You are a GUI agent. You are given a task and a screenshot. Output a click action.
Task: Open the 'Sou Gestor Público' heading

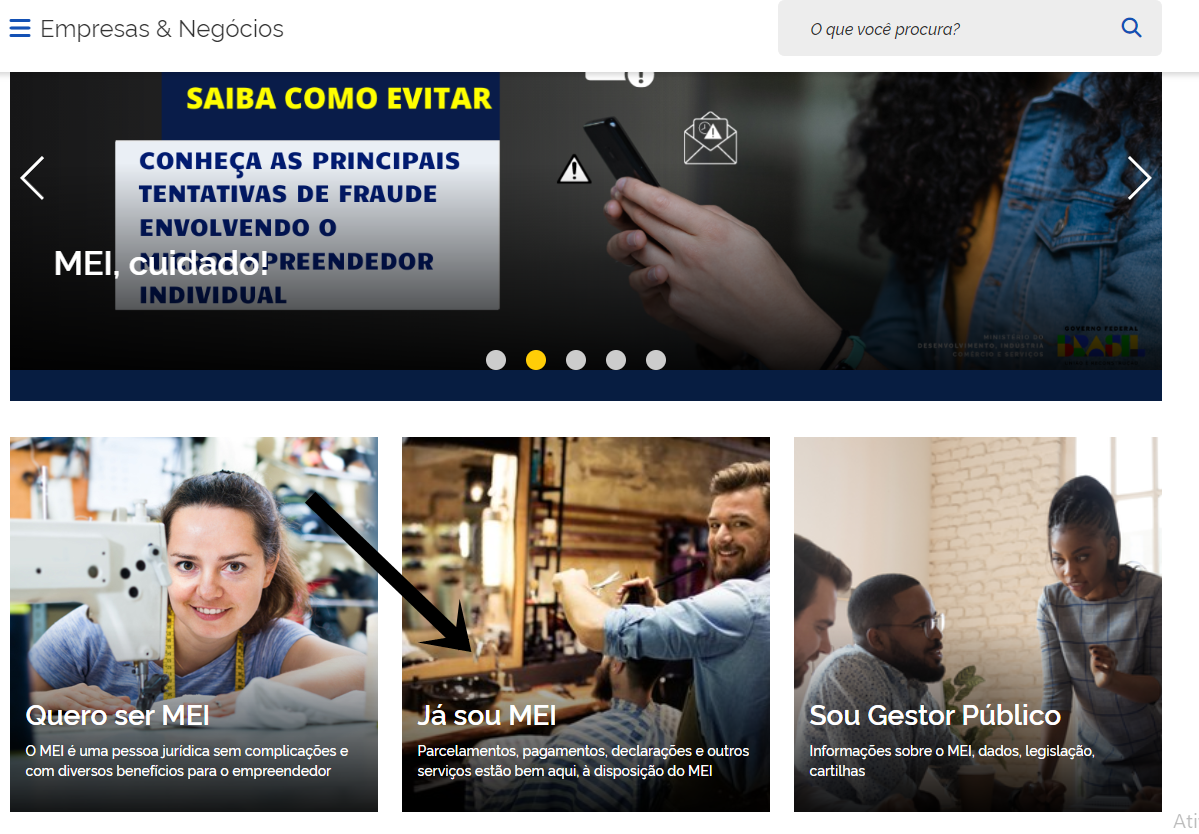[934, 716]
